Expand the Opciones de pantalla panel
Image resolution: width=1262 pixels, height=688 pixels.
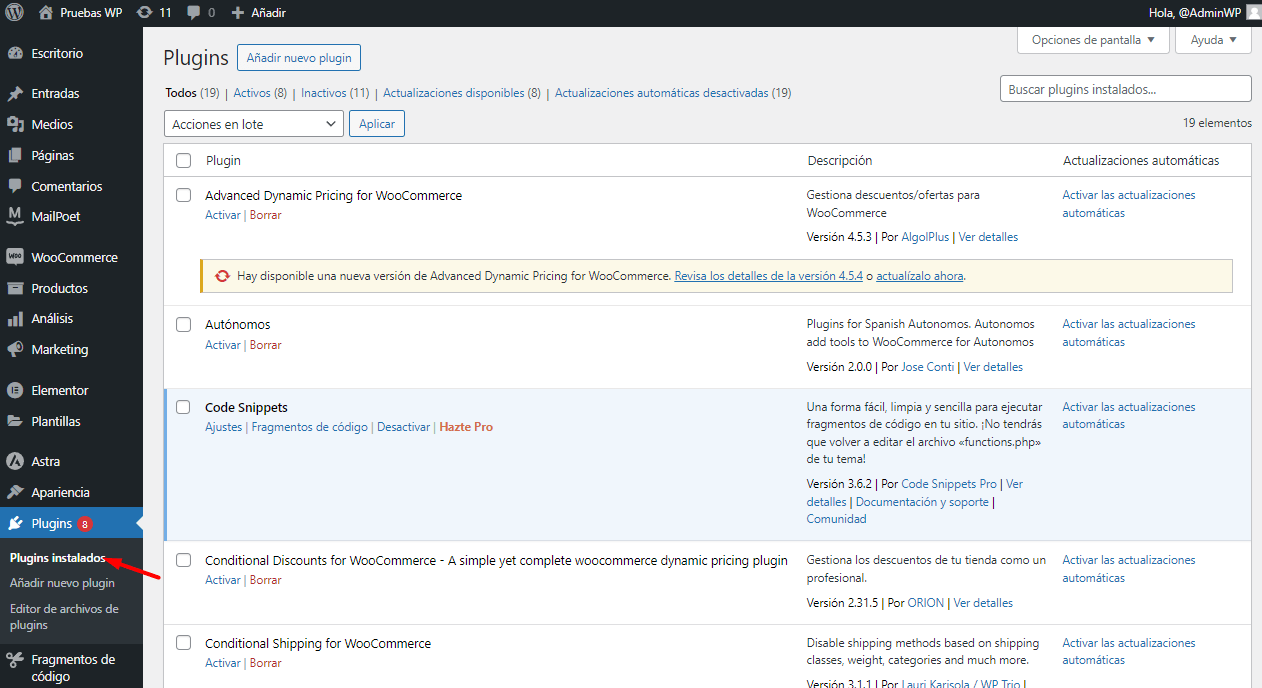1093,40
